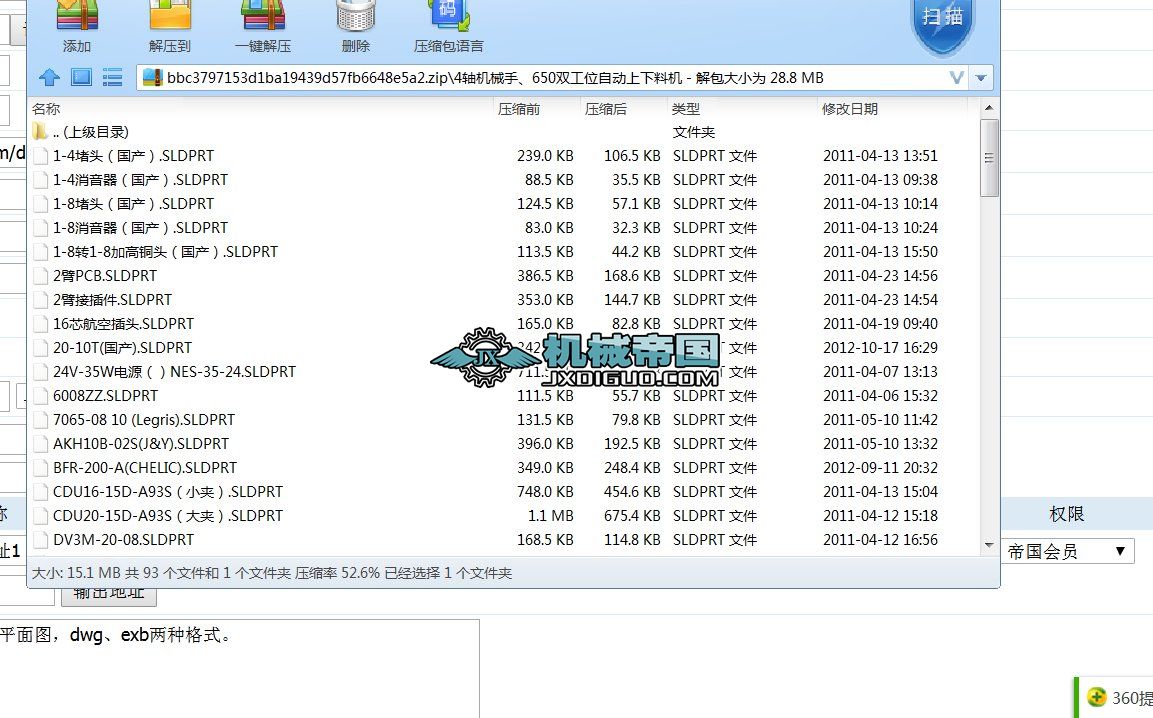Click the 454.6 KB compressed size of CDU16-15D-A93S

pos(632,492)
